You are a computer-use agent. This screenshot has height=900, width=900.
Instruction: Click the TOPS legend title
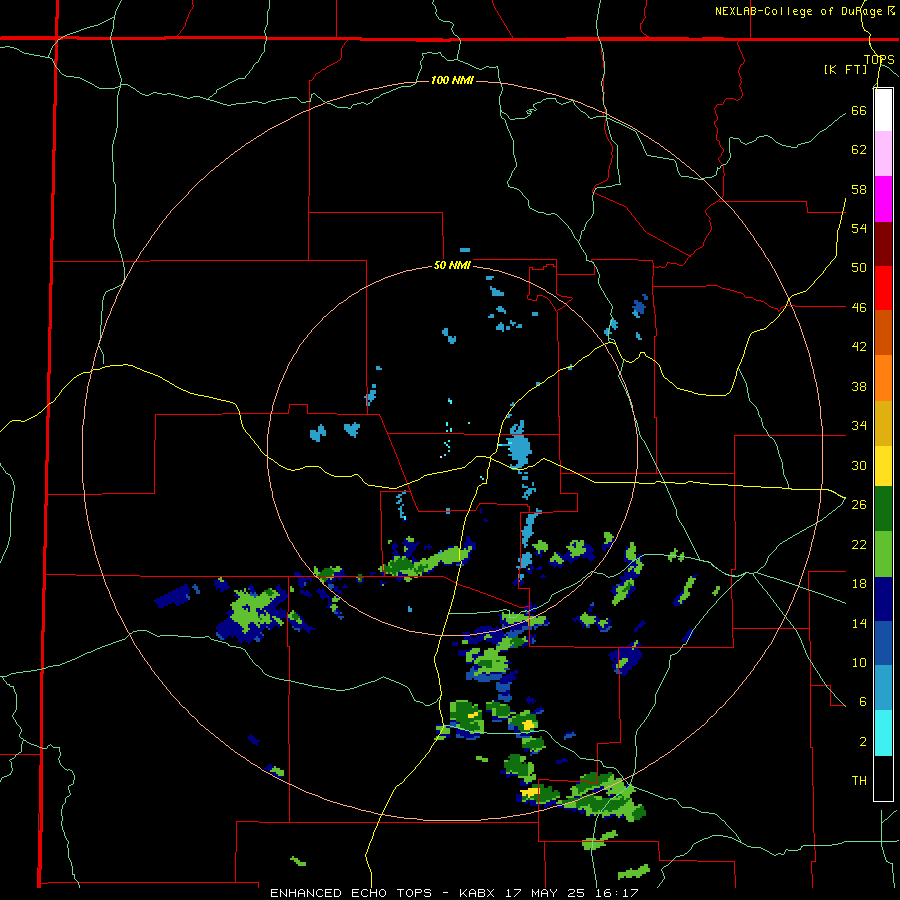click(x=879, y=60)
